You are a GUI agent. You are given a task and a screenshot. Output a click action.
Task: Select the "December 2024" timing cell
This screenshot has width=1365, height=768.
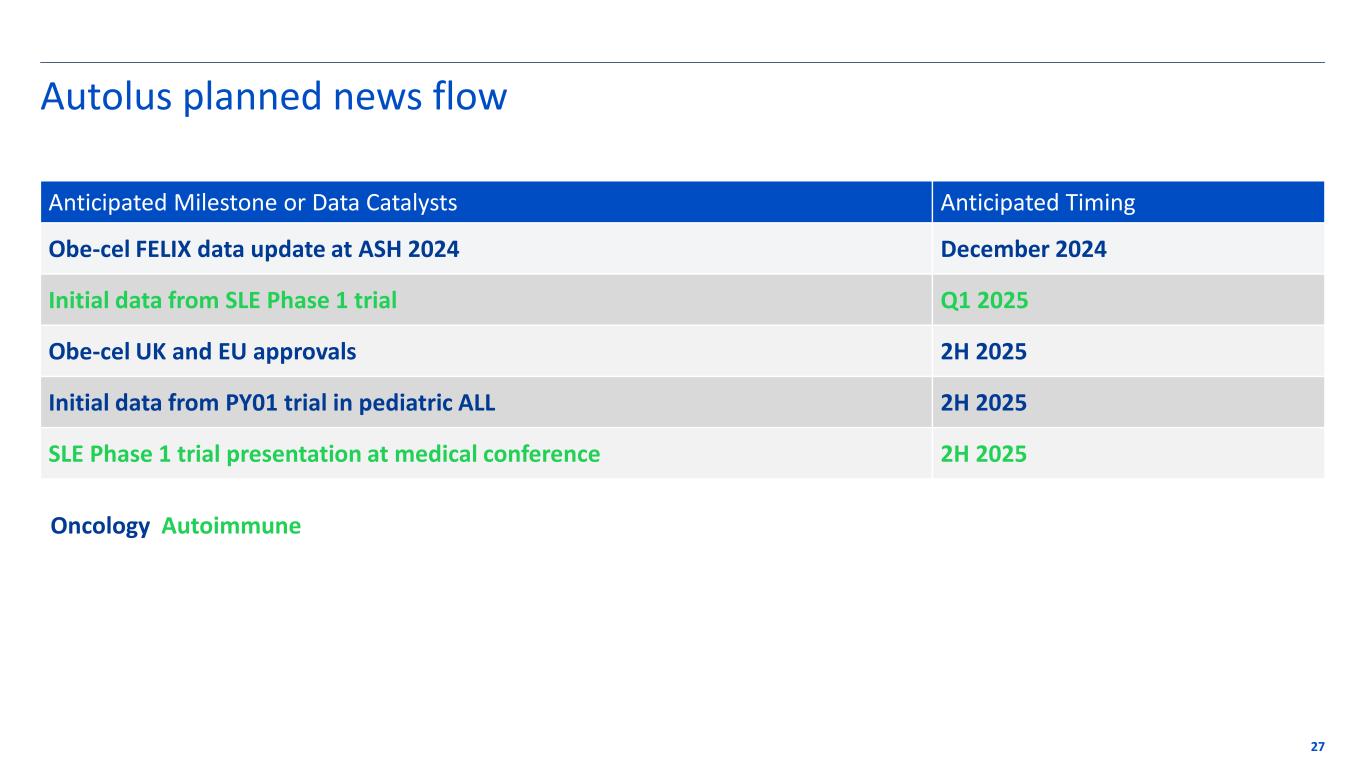pyautogui.click(x=1023, y=250)
